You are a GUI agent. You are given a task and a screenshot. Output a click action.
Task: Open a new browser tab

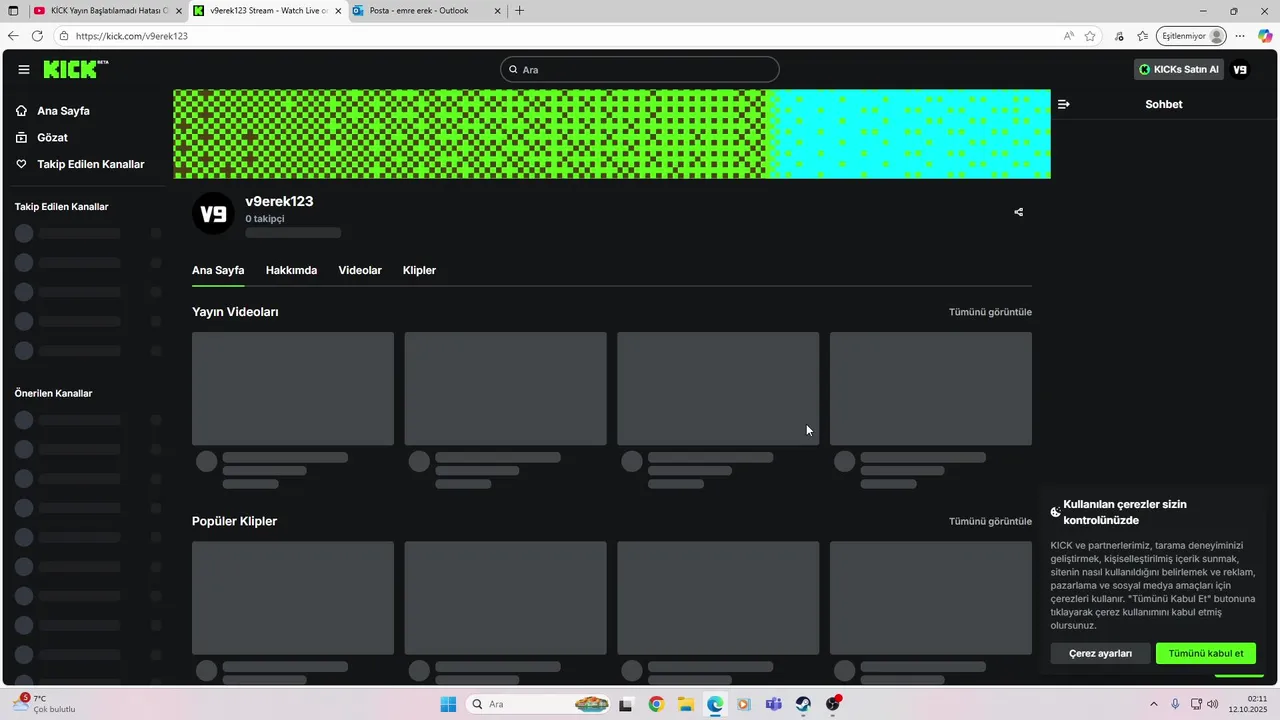click(519, 11)
